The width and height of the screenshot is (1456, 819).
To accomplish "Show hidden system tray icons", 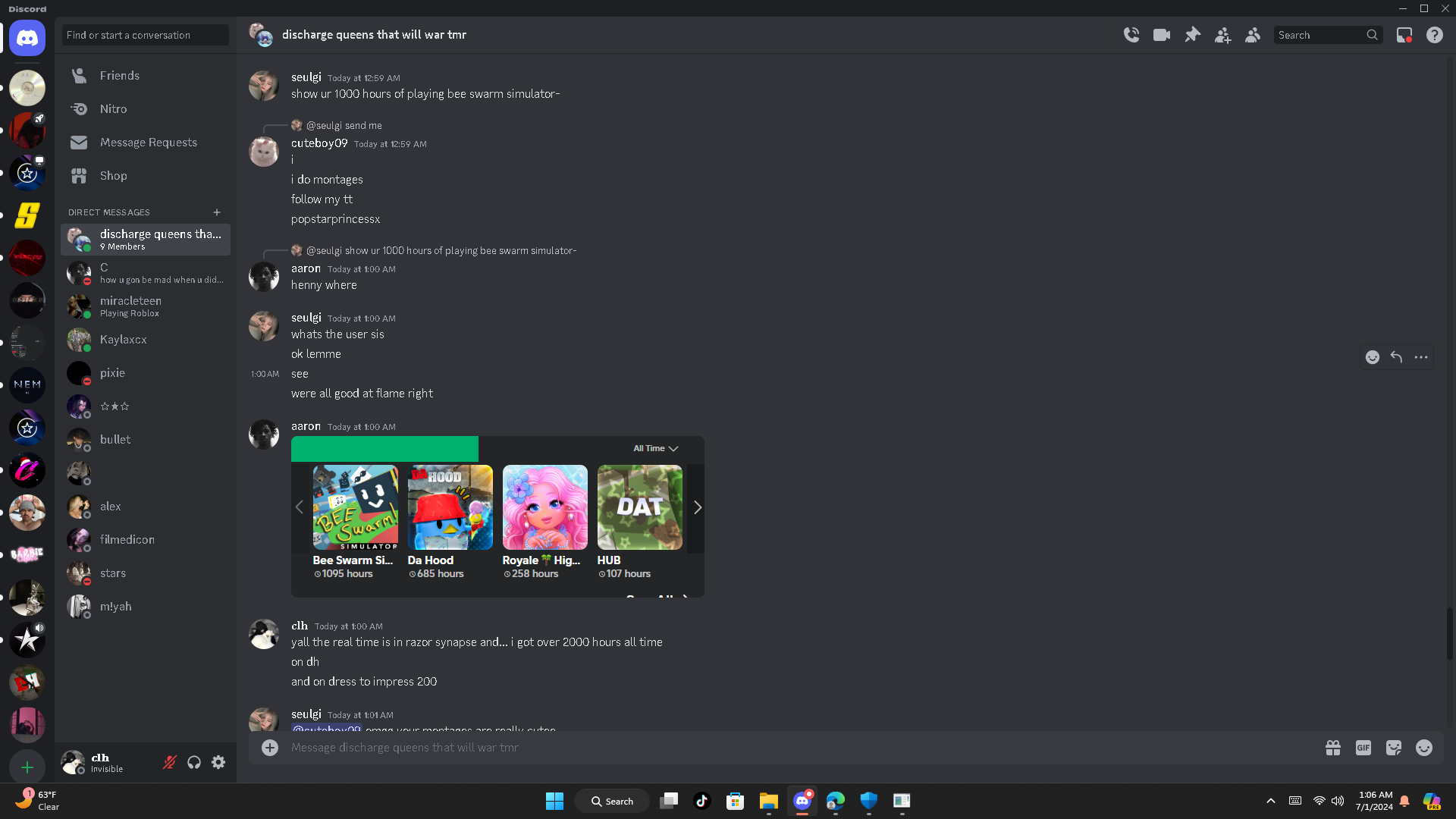I will coord(1271,801).
